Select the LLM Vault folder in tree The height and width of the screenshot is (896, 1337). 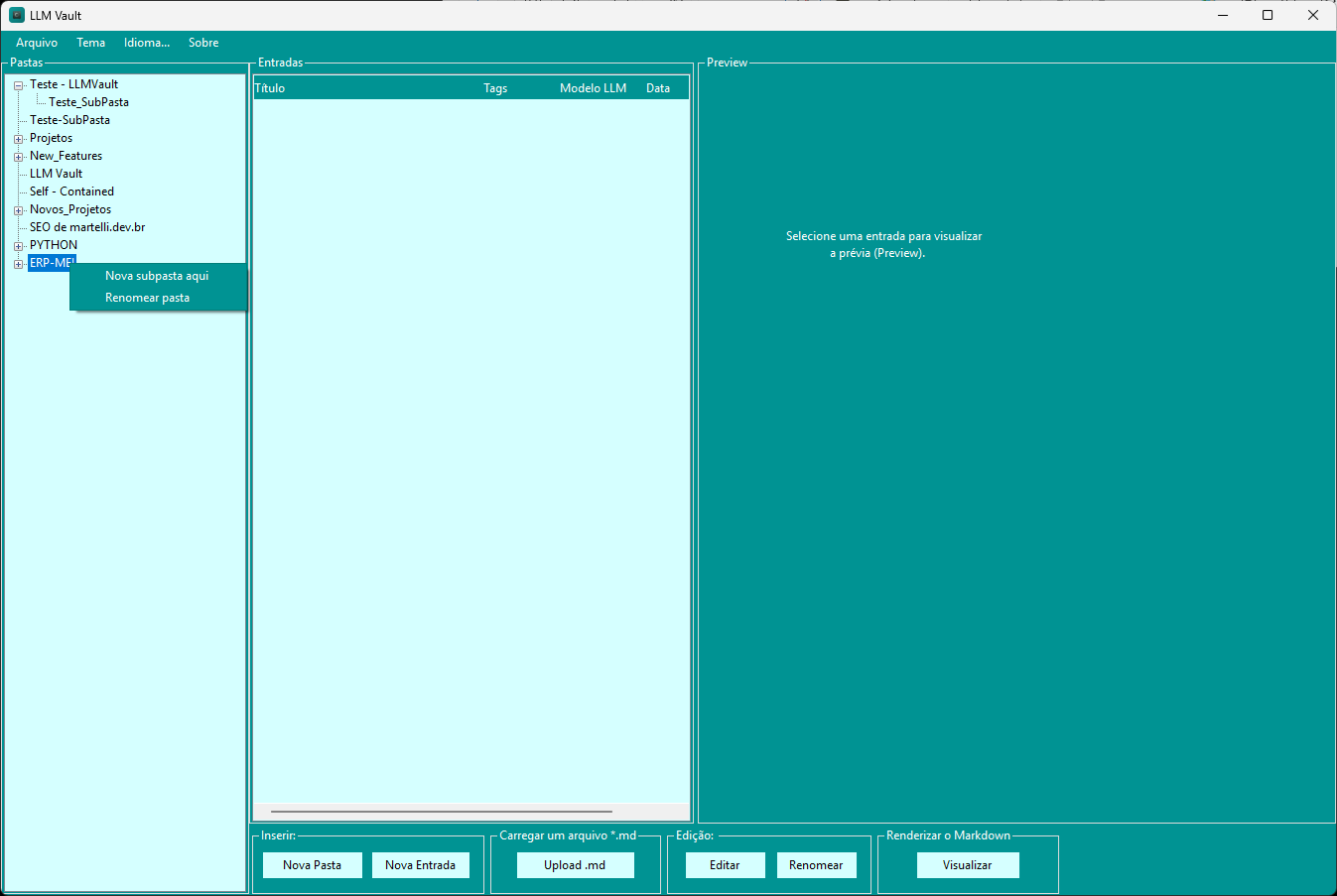click(x=56, y=174)
